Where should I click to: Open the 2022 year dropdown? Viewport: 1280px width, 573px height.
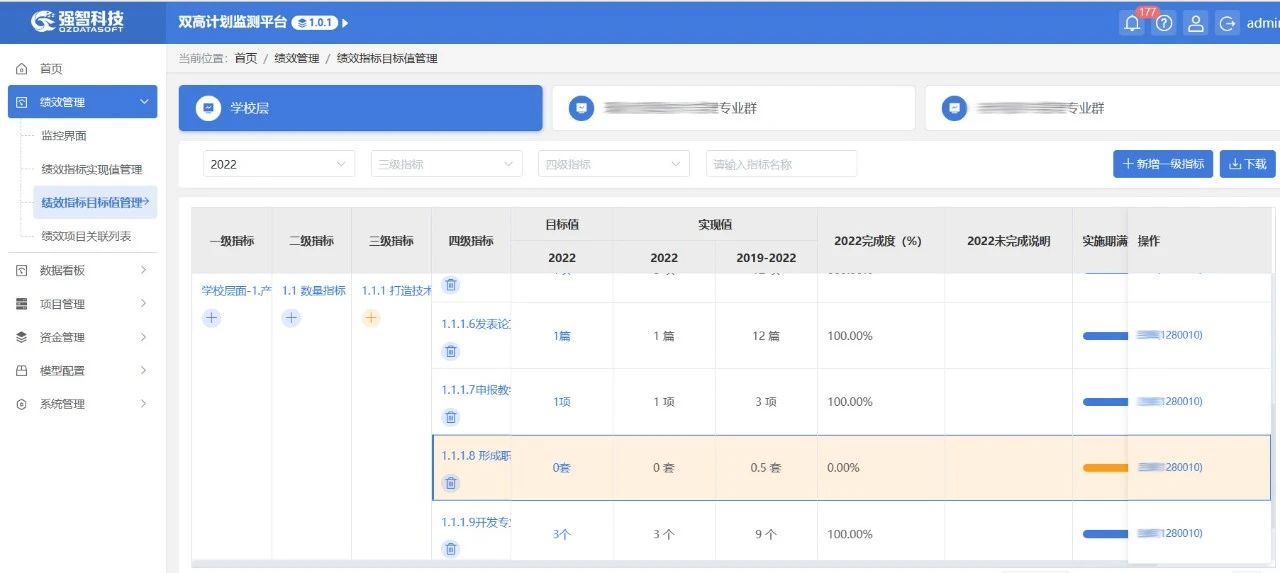pos(279,164)
